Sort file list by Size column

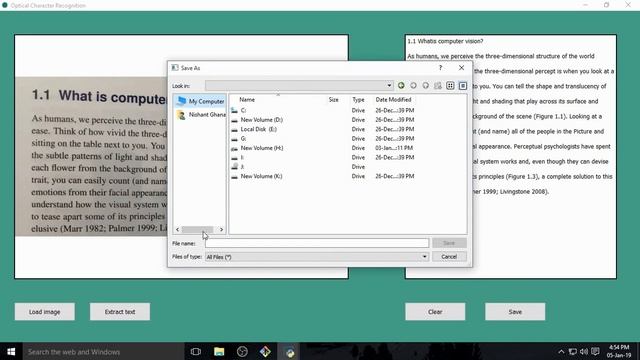click(x=333, y=100)
